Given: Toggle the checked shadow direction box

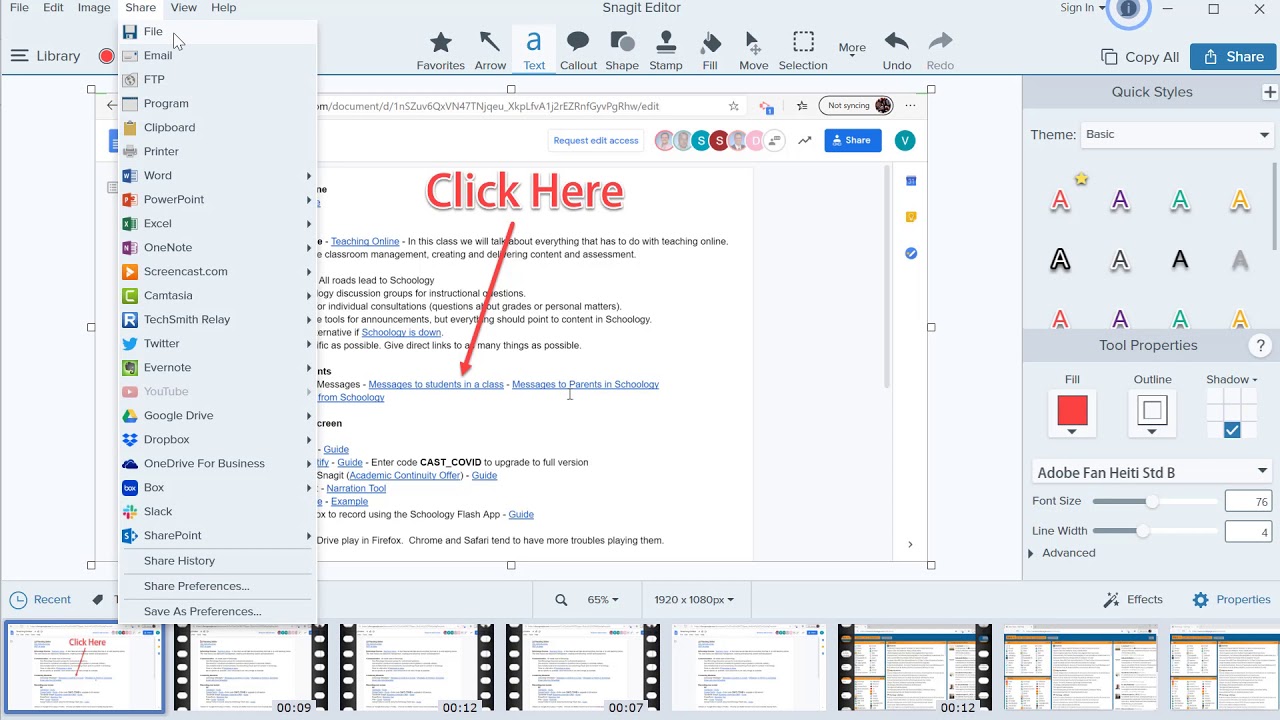Looking at the screenshot, I should 1232,429.
